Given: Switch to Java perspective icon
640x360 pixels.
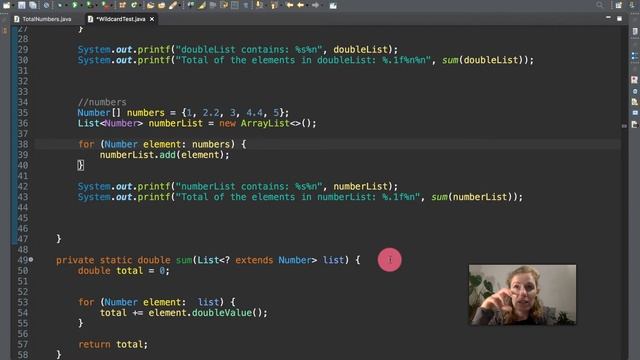Looking at the screenshot, I should [x=632, y=5].
